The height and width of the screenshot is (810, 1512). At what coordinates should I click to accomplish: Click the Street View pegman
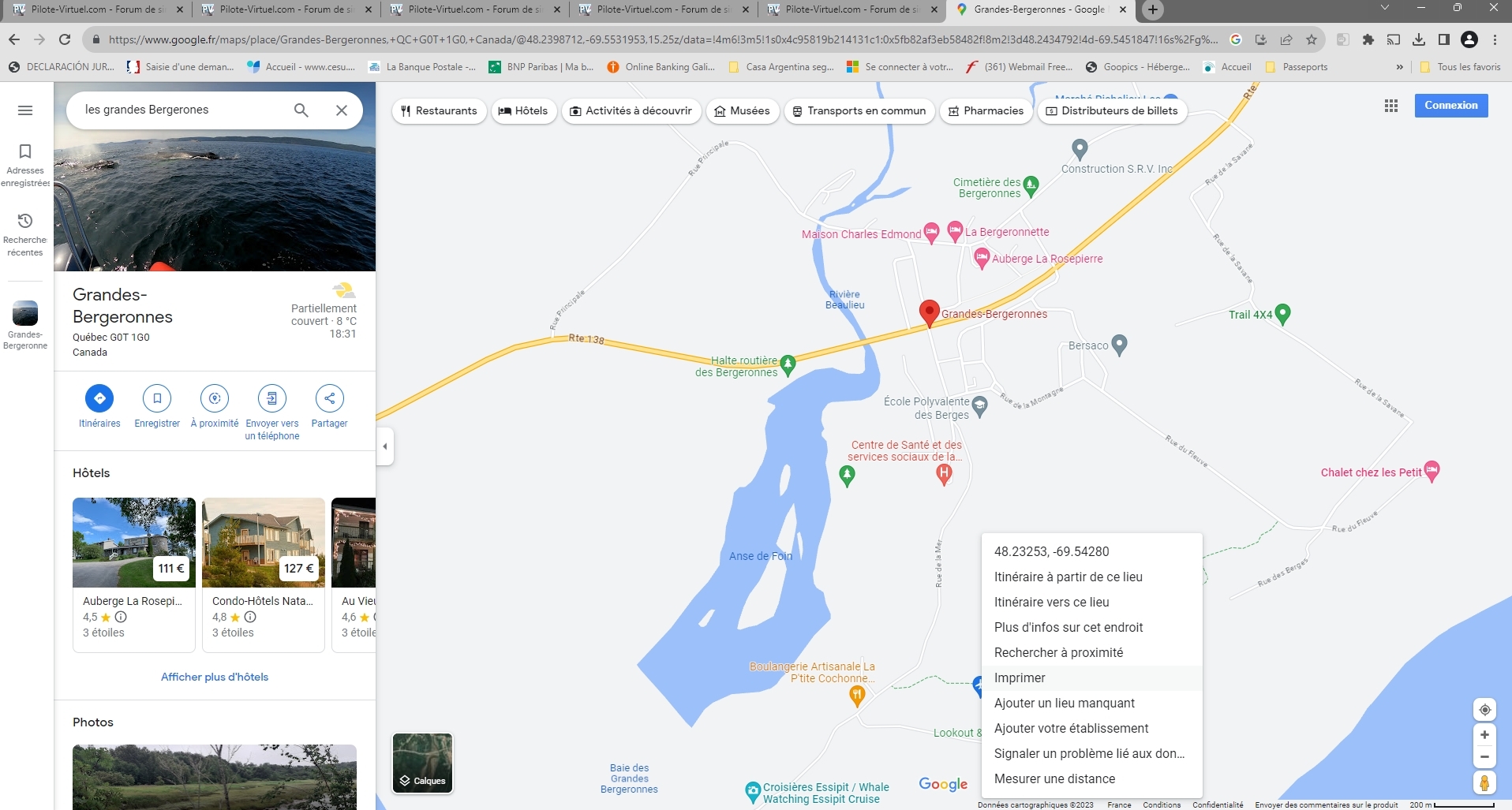tap(1484, 783)
